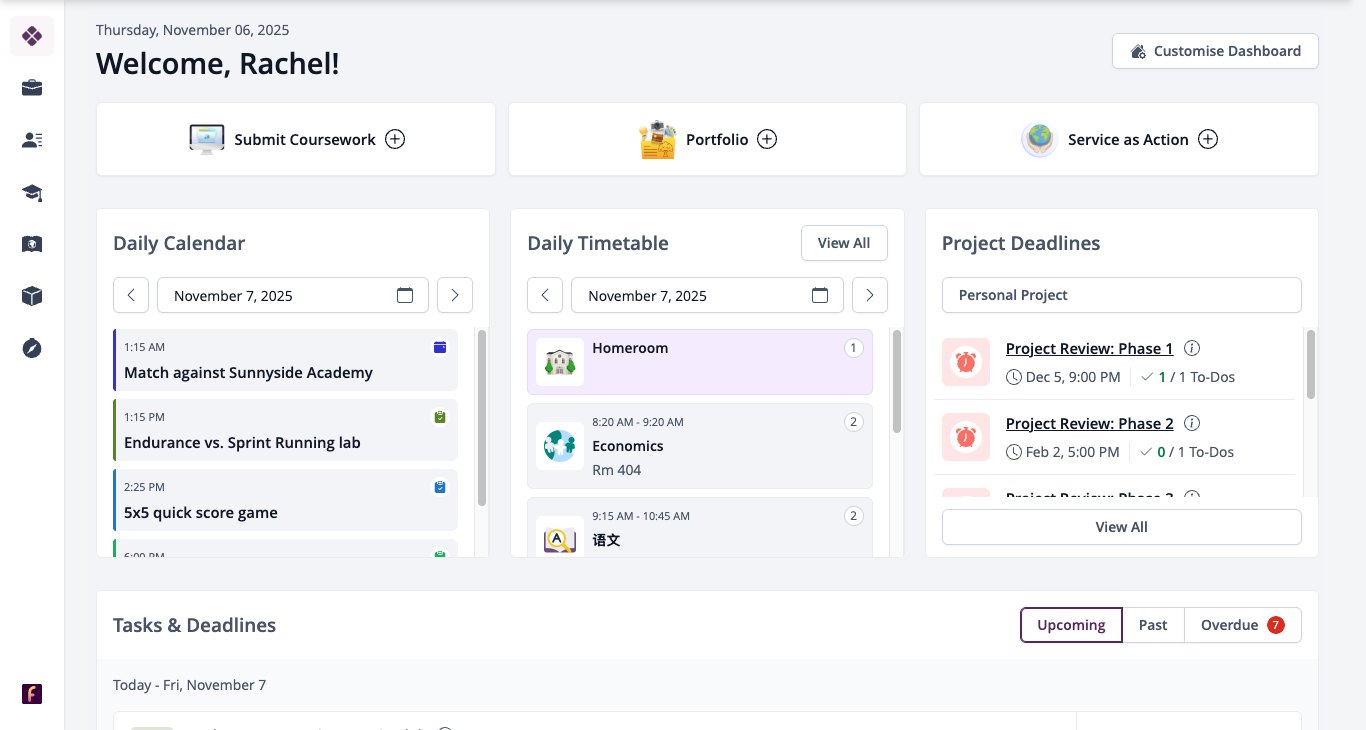This screenshot has width=1366, height=730.
Task: Click the alarm clock icon for Phase 1
Action: pos(966,362)
